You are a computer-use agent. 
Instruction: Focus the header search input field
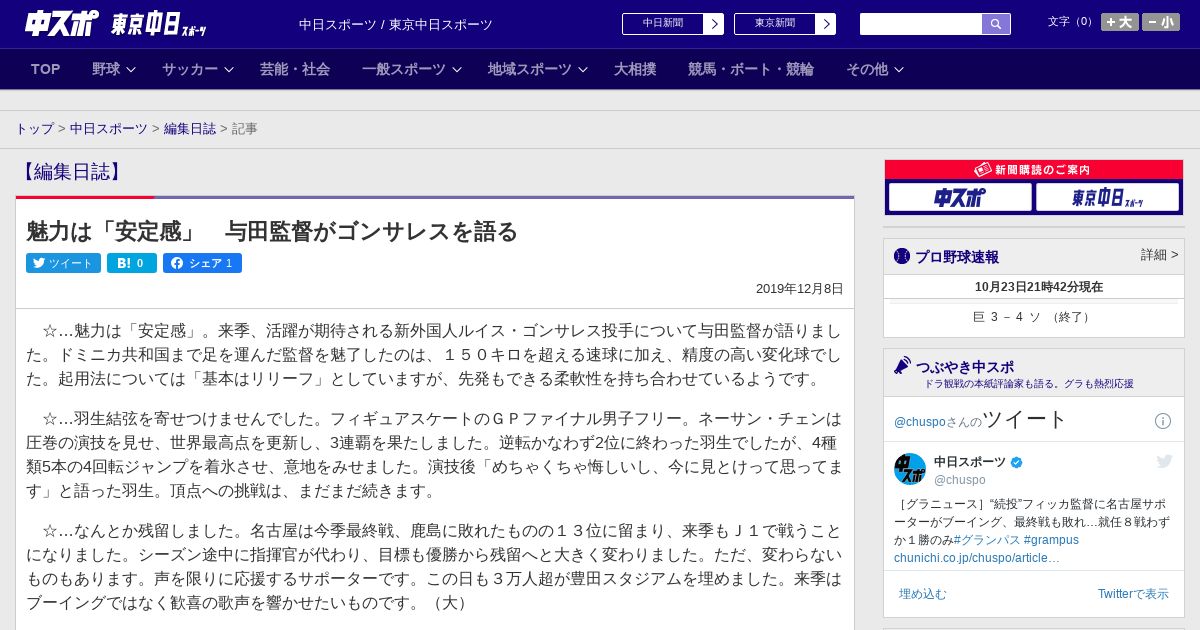pyautogui.click(x=921, y=24)
